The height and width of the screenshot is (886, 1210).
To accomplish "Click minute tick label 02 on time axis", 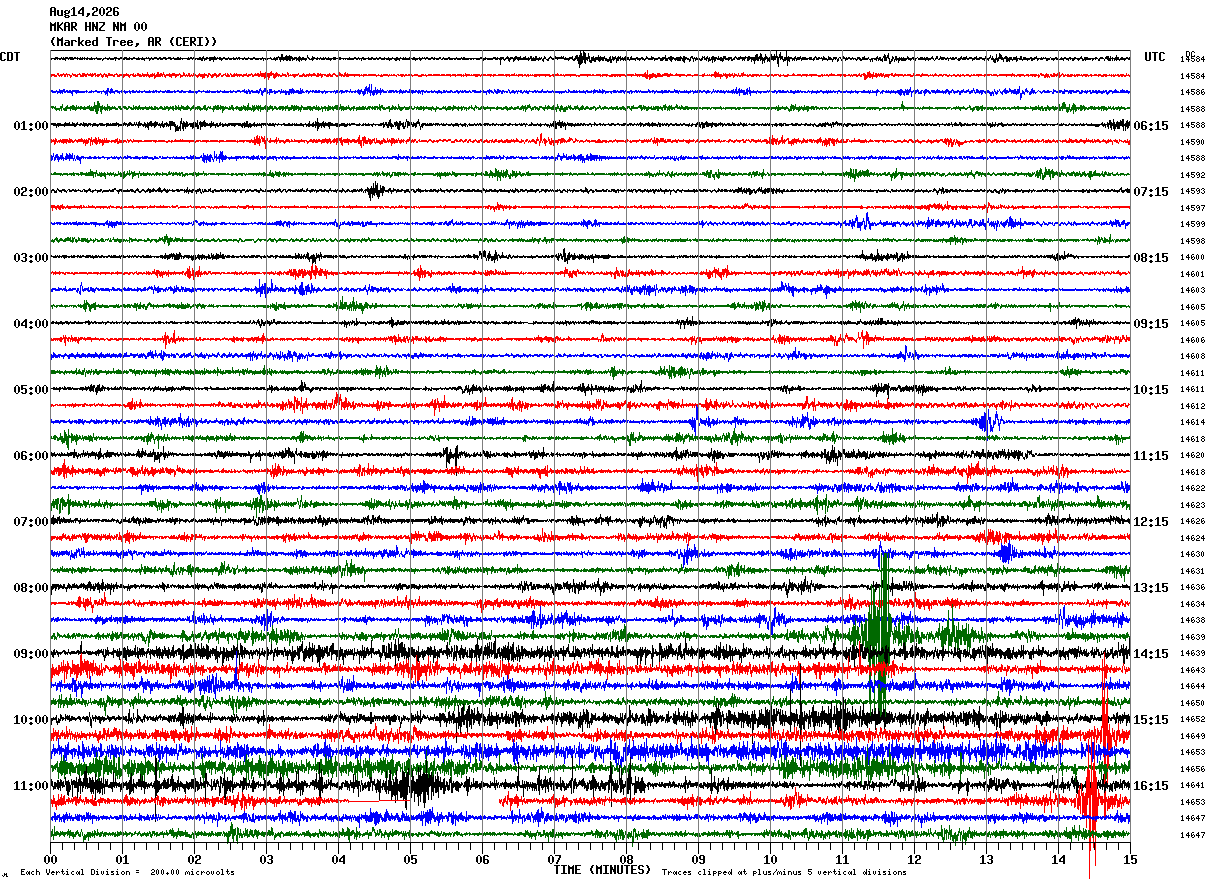I will (194, 860).
